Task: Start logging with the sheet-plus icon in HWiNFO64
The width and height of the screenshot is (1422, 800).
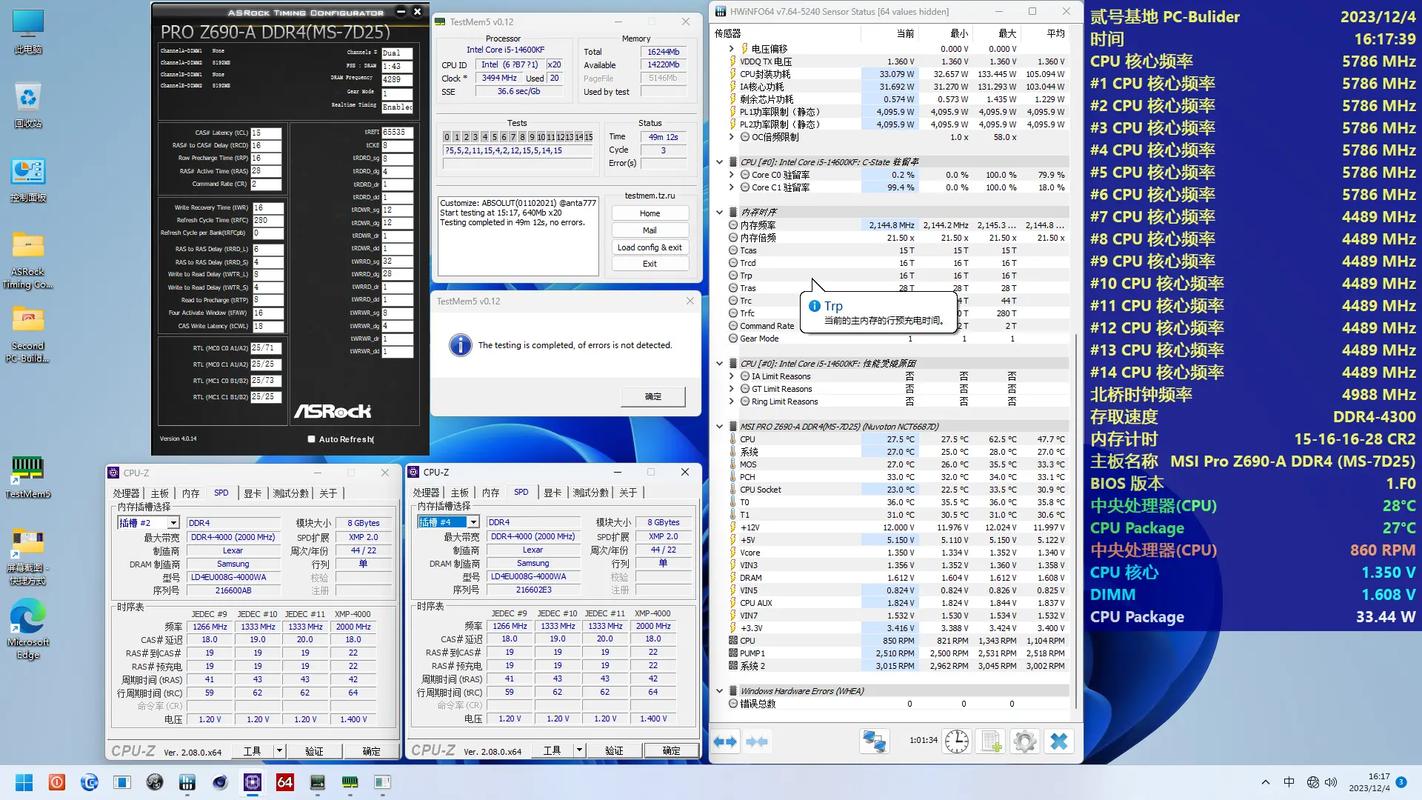Action: tap(991, 741)
